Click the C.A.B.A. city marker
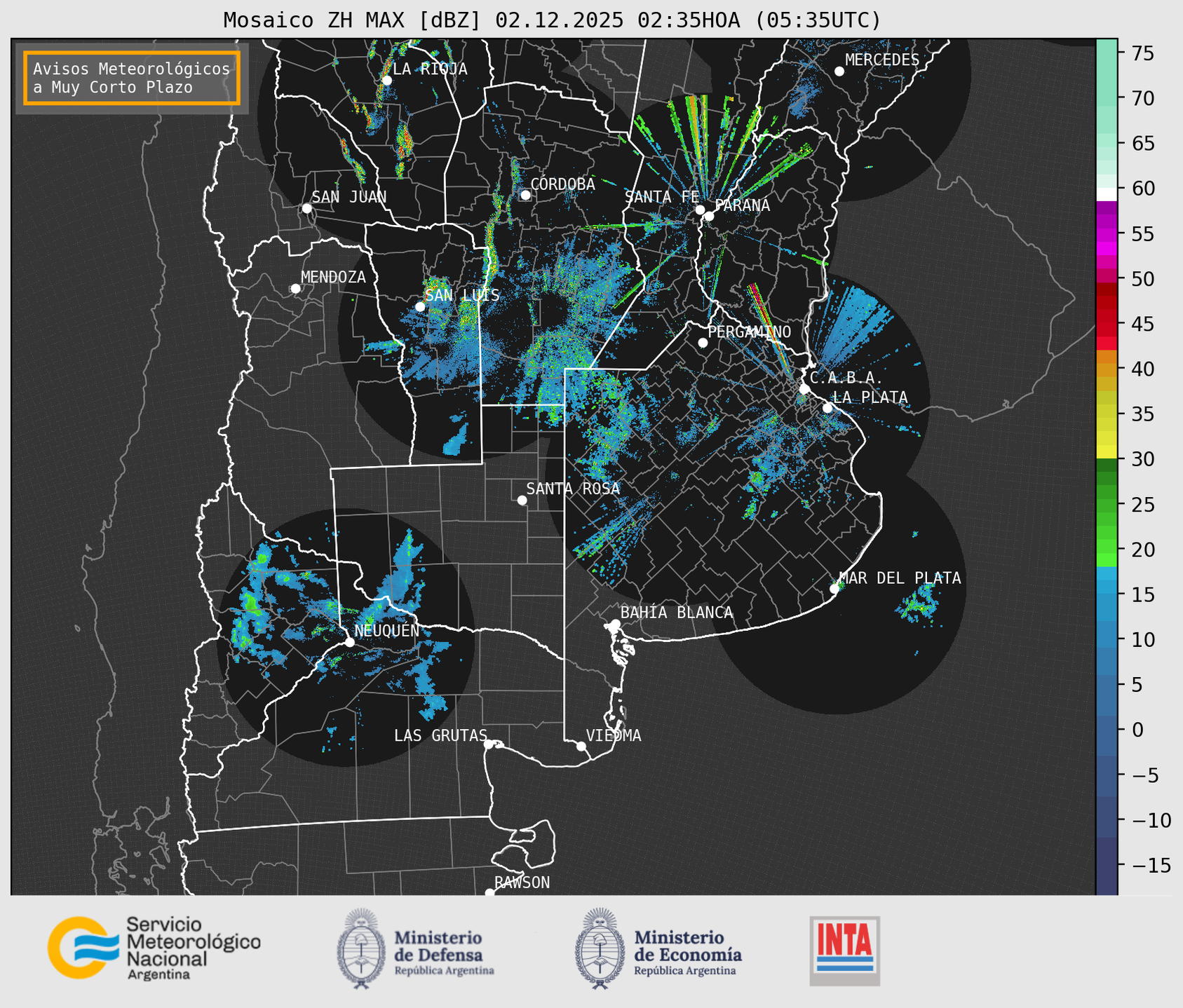Viewport: 1183px width, 1008px height. (804, 388)
